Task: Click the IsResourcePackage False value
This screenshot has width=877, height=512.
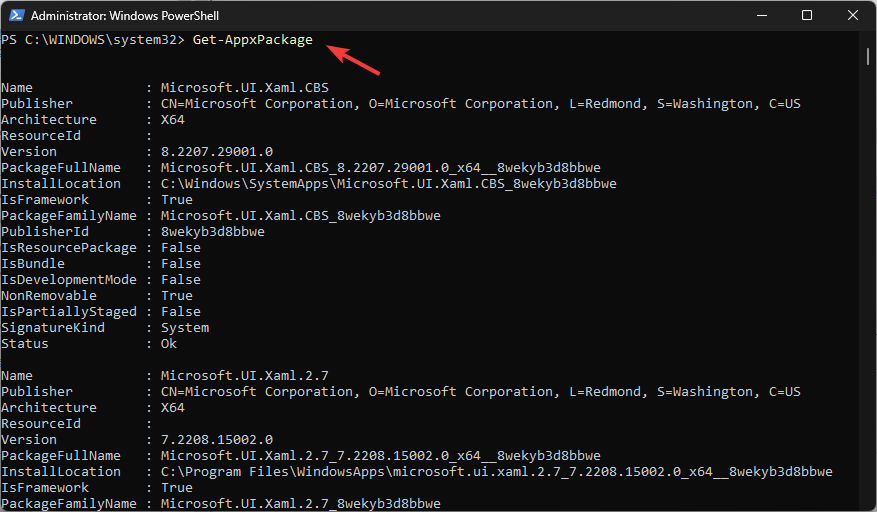Action: [x=181, y=248]
